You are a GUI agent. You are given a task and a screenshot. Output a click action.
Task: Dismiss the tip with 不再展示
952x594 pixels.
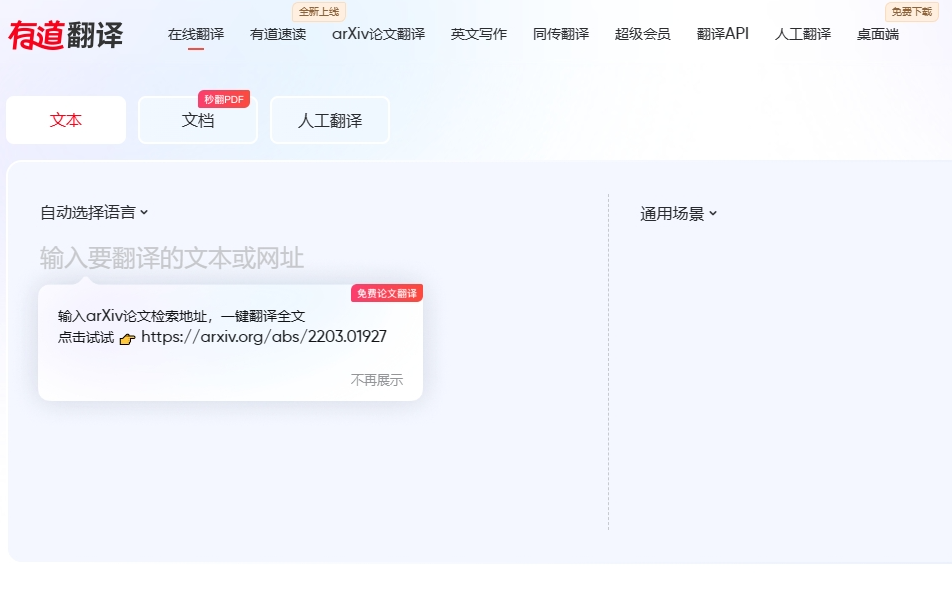[376, 380]
